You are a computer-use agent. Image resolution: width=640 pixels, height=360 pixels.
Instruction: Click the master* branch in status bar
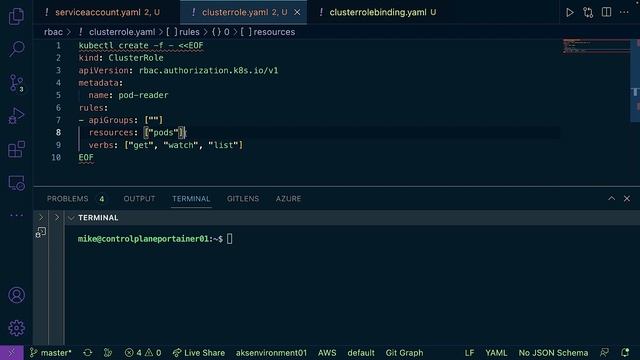50,353
